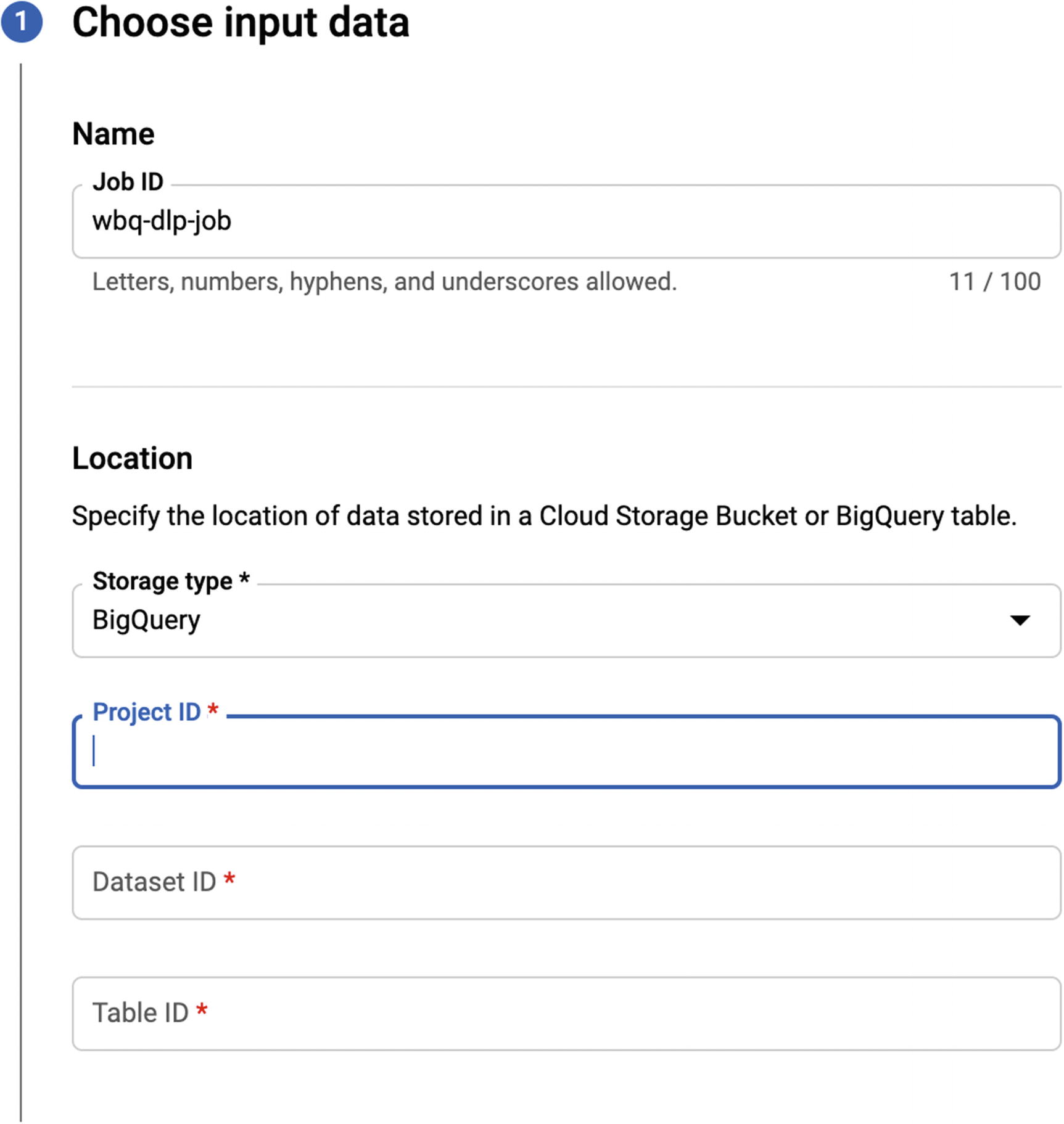Select the BigQuery storage type value
1064x1124 pixels.
pyautogui.click(x=146, y=620)
